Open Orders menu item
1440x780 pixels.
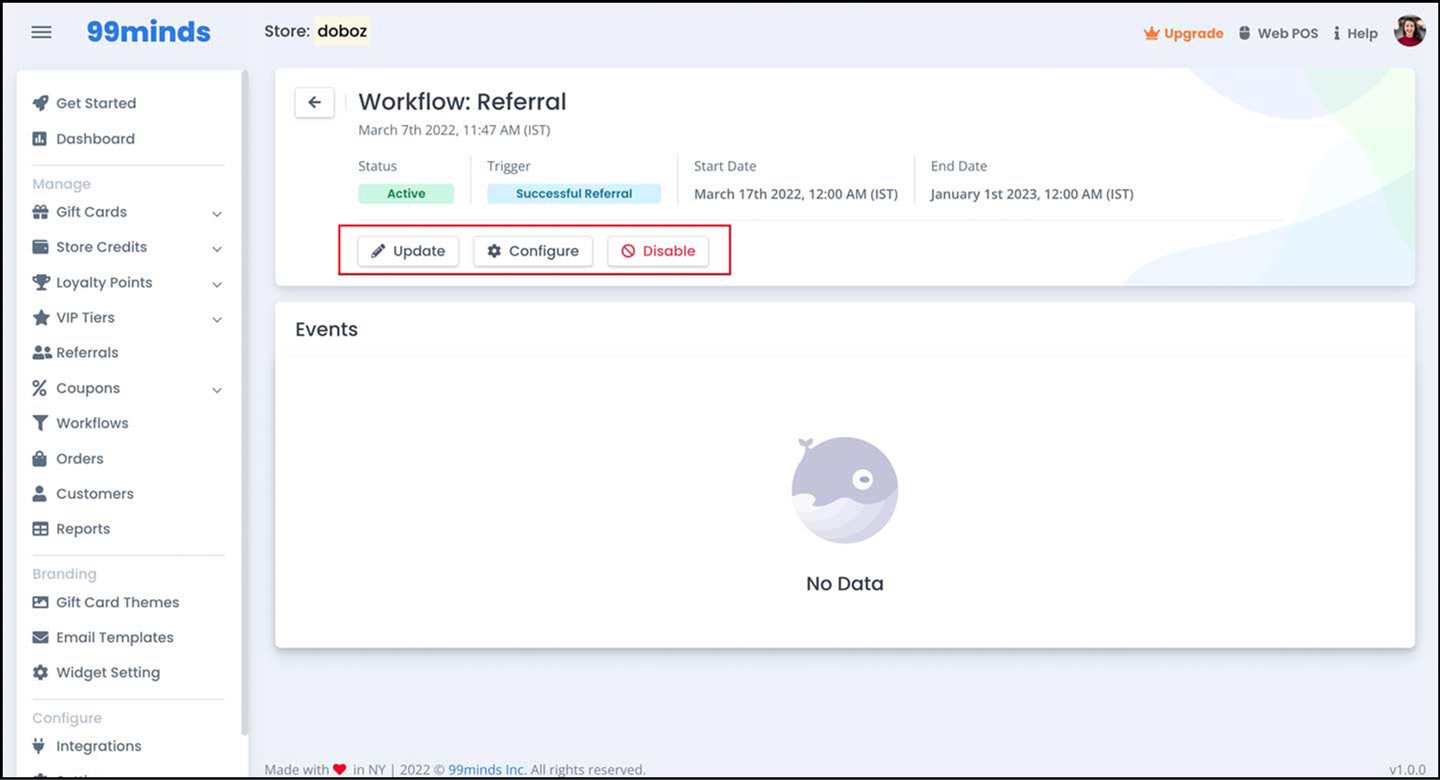pos(80,459)
